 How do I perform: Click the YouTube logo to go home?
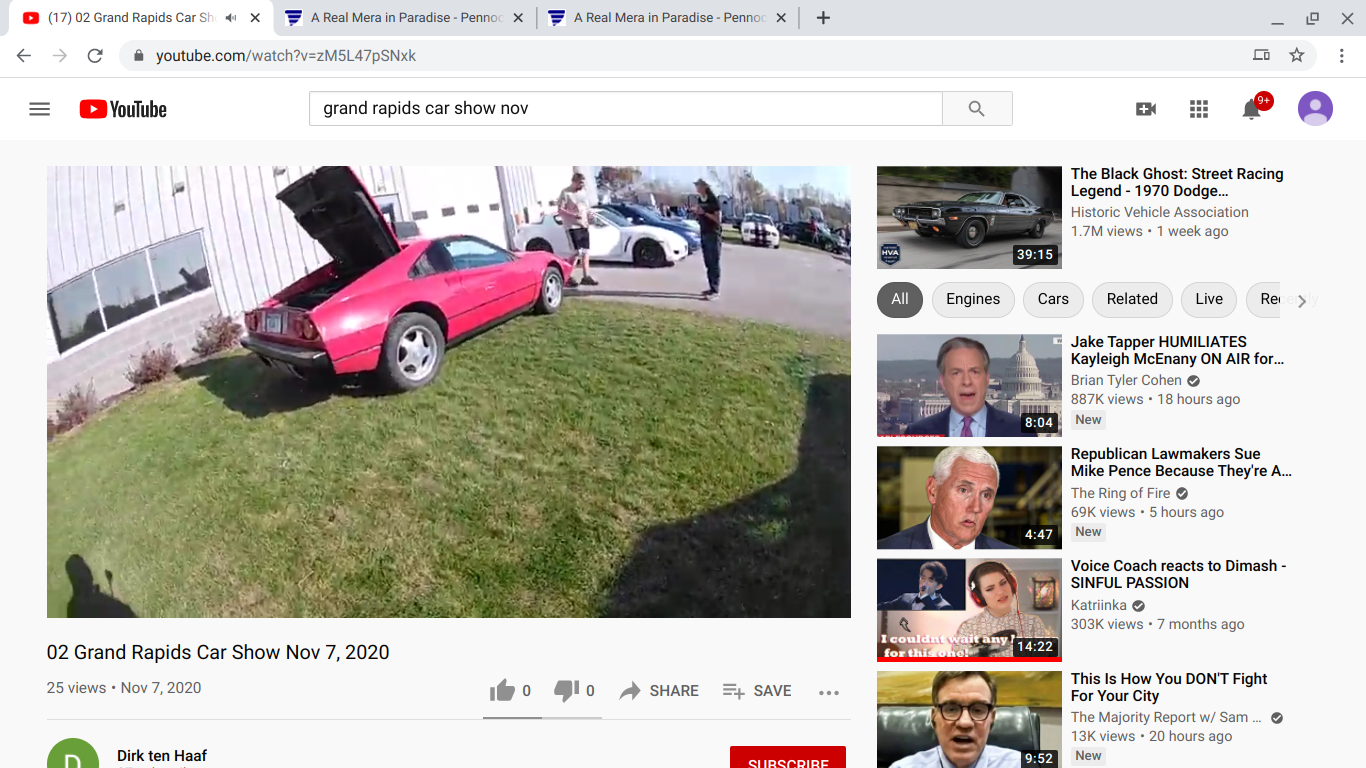(x=123, y=109)
